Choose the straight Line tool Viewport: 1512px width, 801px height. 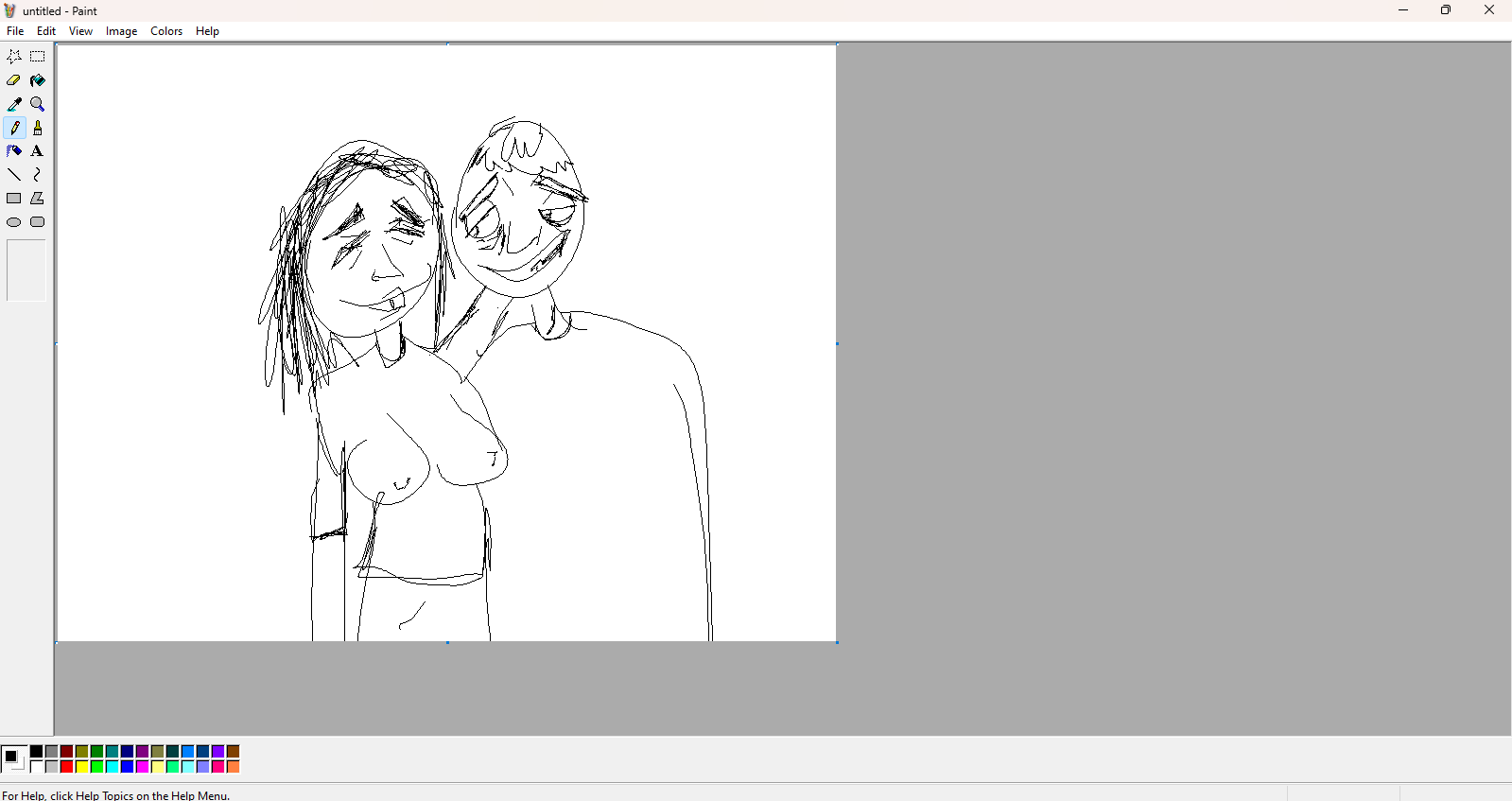[14, 175]
